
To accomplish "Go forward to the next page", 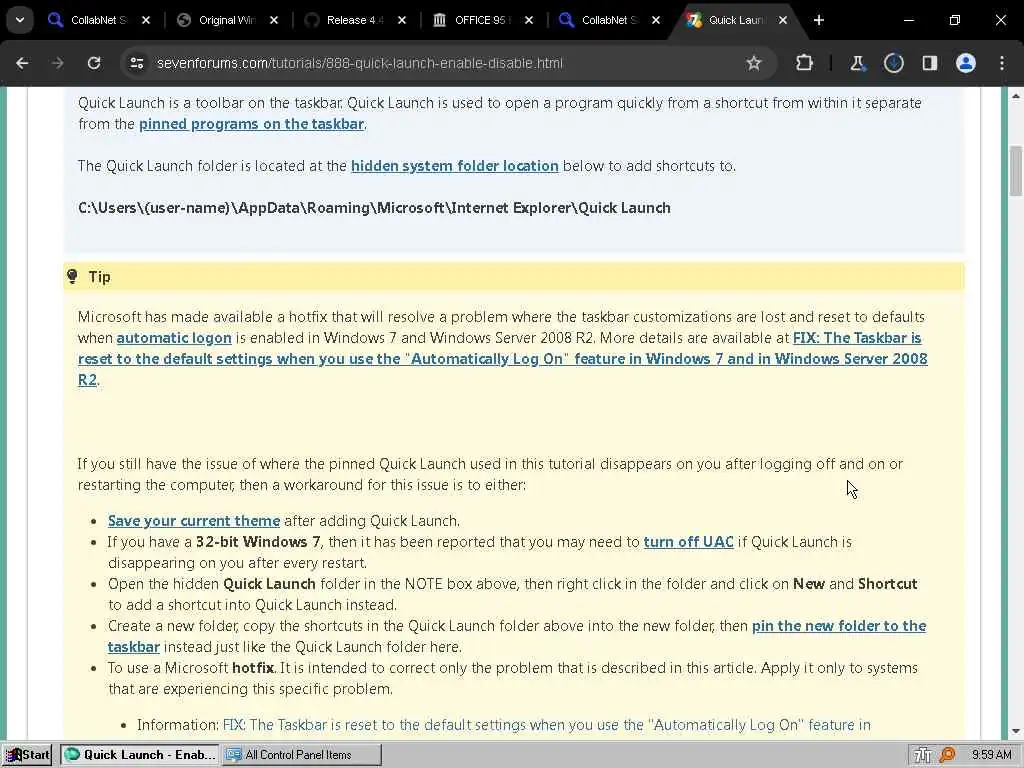I will point(58,63).
